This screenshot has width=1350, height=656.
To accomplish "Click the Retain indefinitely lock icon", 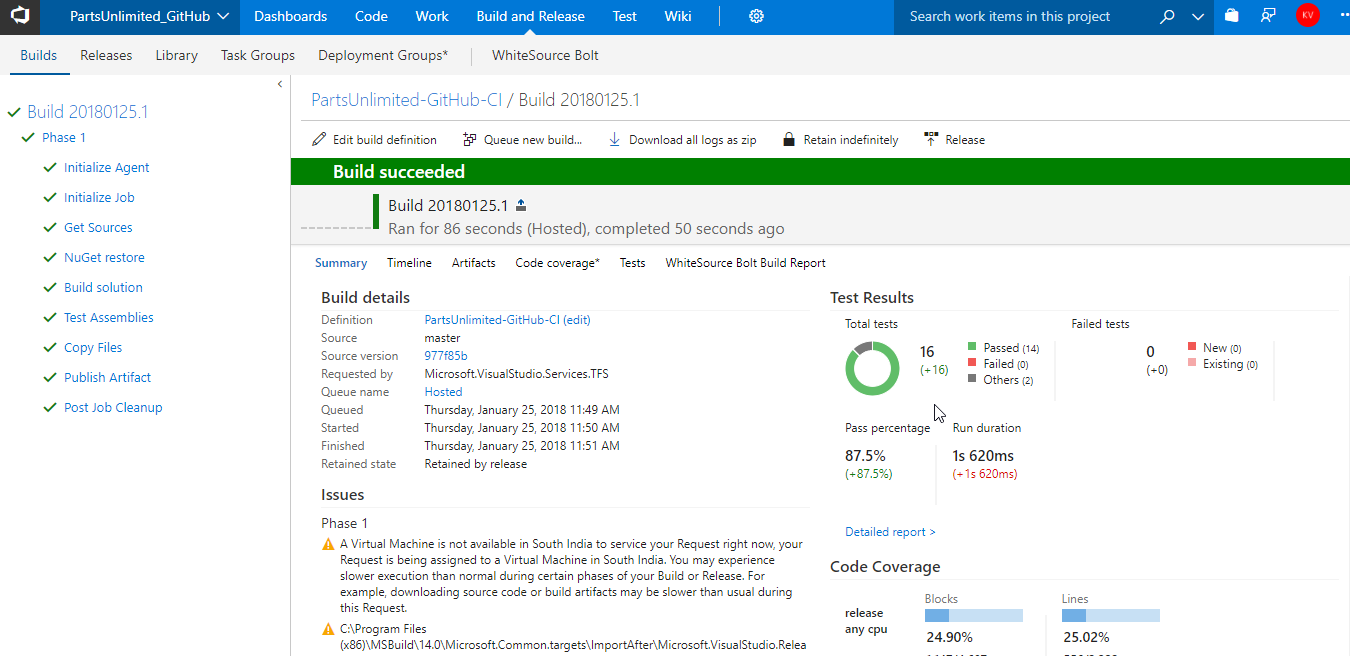I will point(789,140).
